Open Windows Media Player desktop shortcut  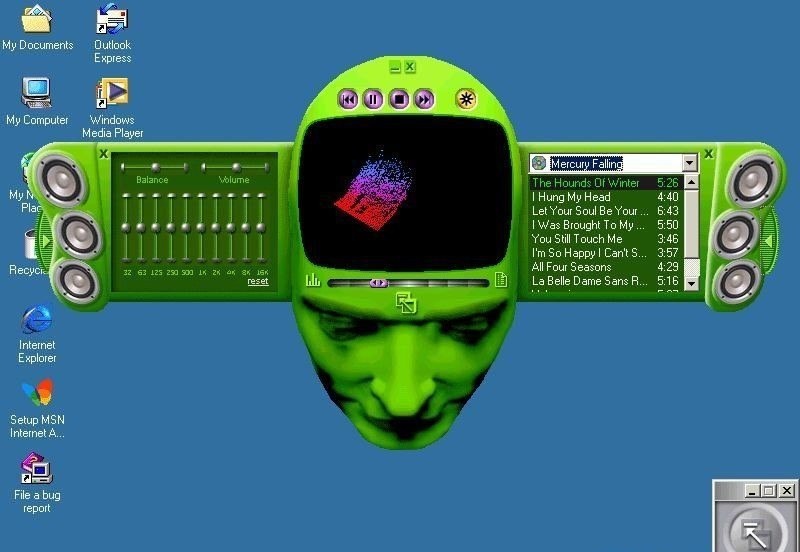[112, 108]
